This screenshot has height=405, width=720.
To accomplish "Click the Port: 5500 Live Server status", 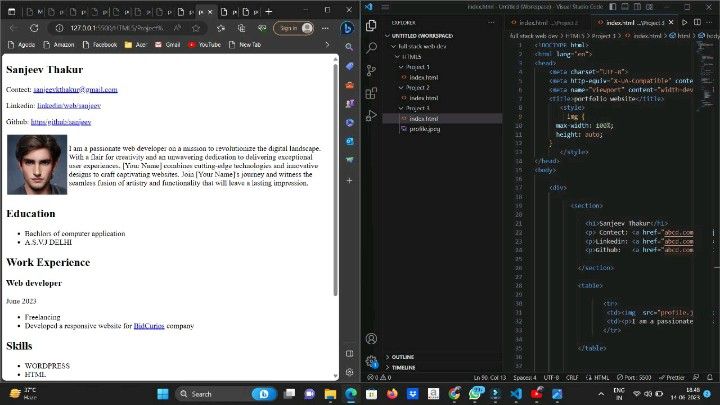I will [634, 377].
